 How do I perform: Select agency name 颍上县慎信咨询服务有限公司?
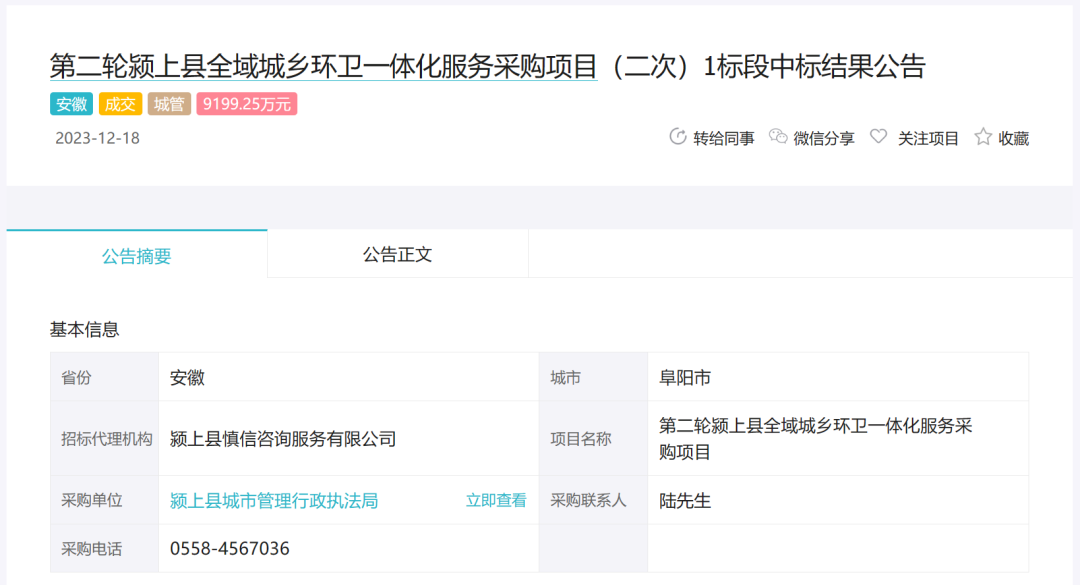click(282, 439)
